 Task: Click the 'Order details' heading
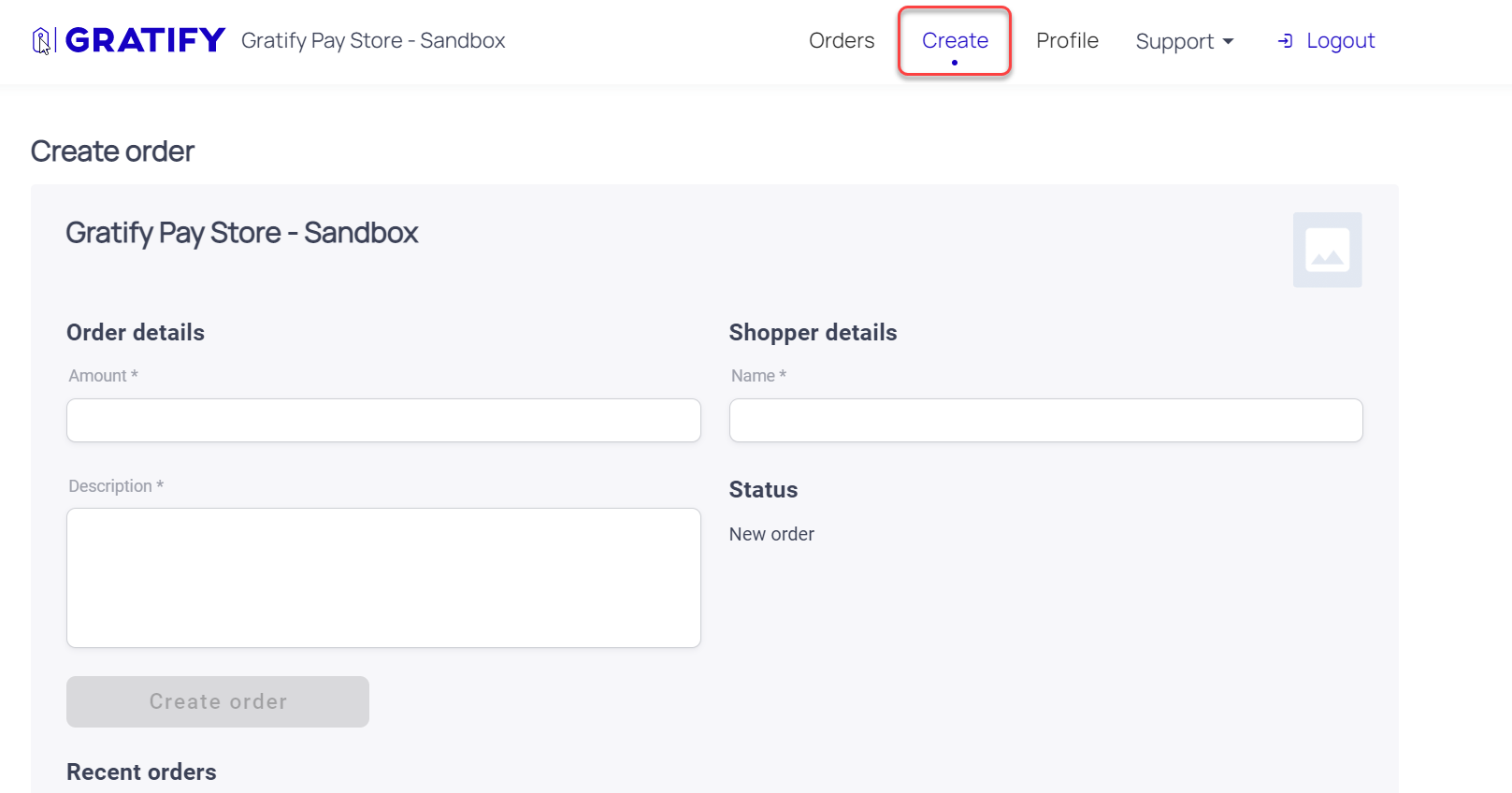click(x=136, y=332)
